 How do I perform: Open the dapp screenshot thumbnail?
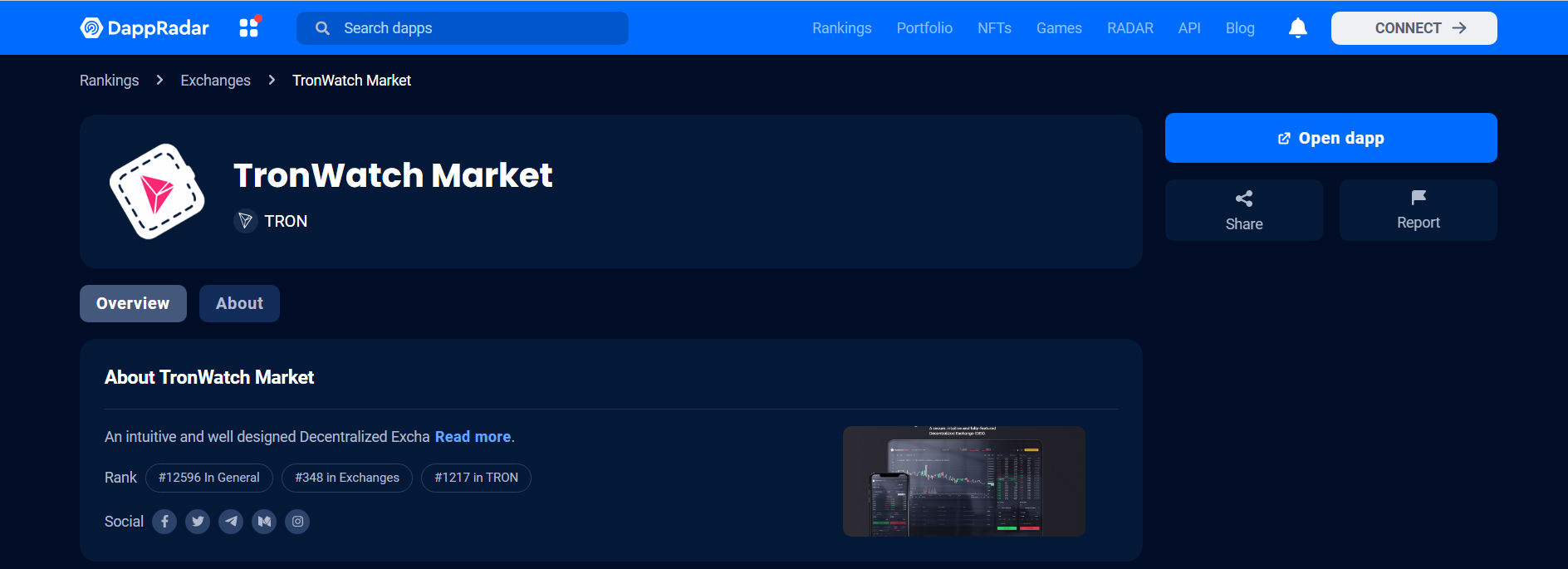coord(963,481)
